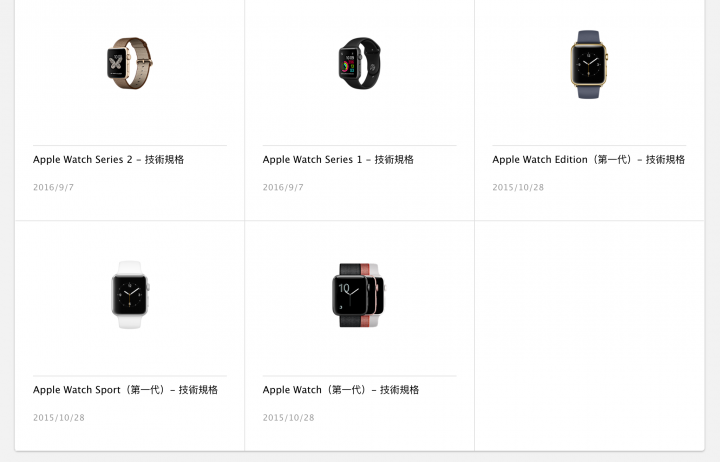Click the 2015/10/28 date under Apple Watch（第一代）
Image resolution: width=720 pixels, height=462 pixels.
(x=288, y=417)
